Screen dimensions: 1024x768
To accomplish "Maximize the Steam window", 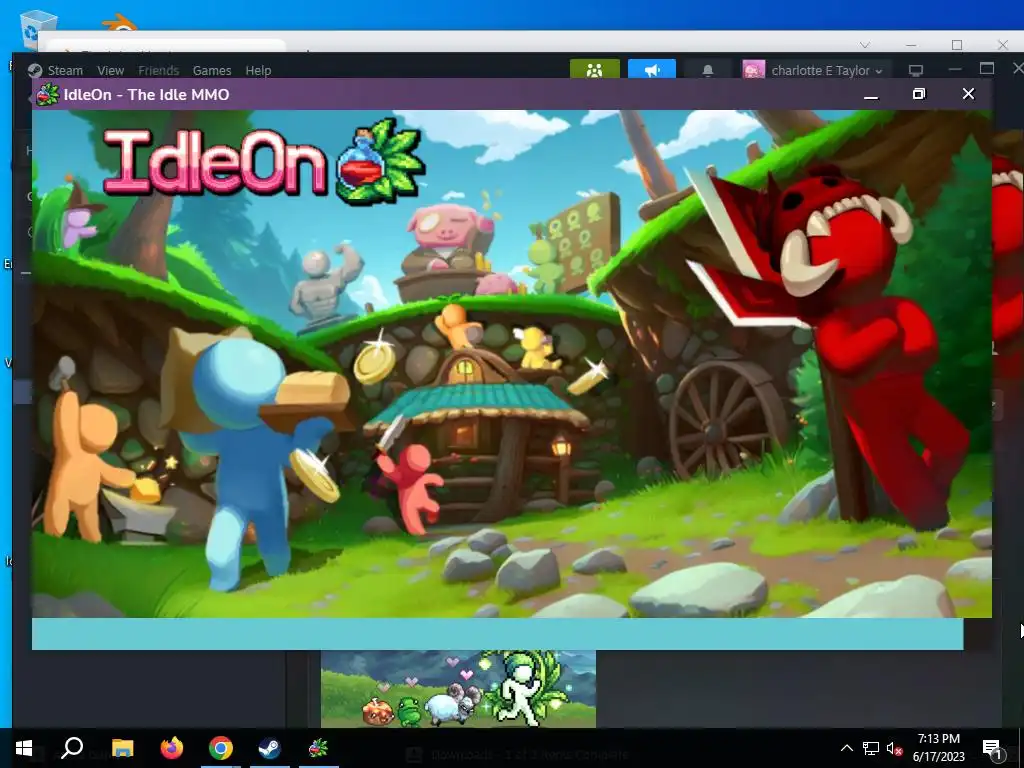I will pyautogui.click(x=987, y=69).
